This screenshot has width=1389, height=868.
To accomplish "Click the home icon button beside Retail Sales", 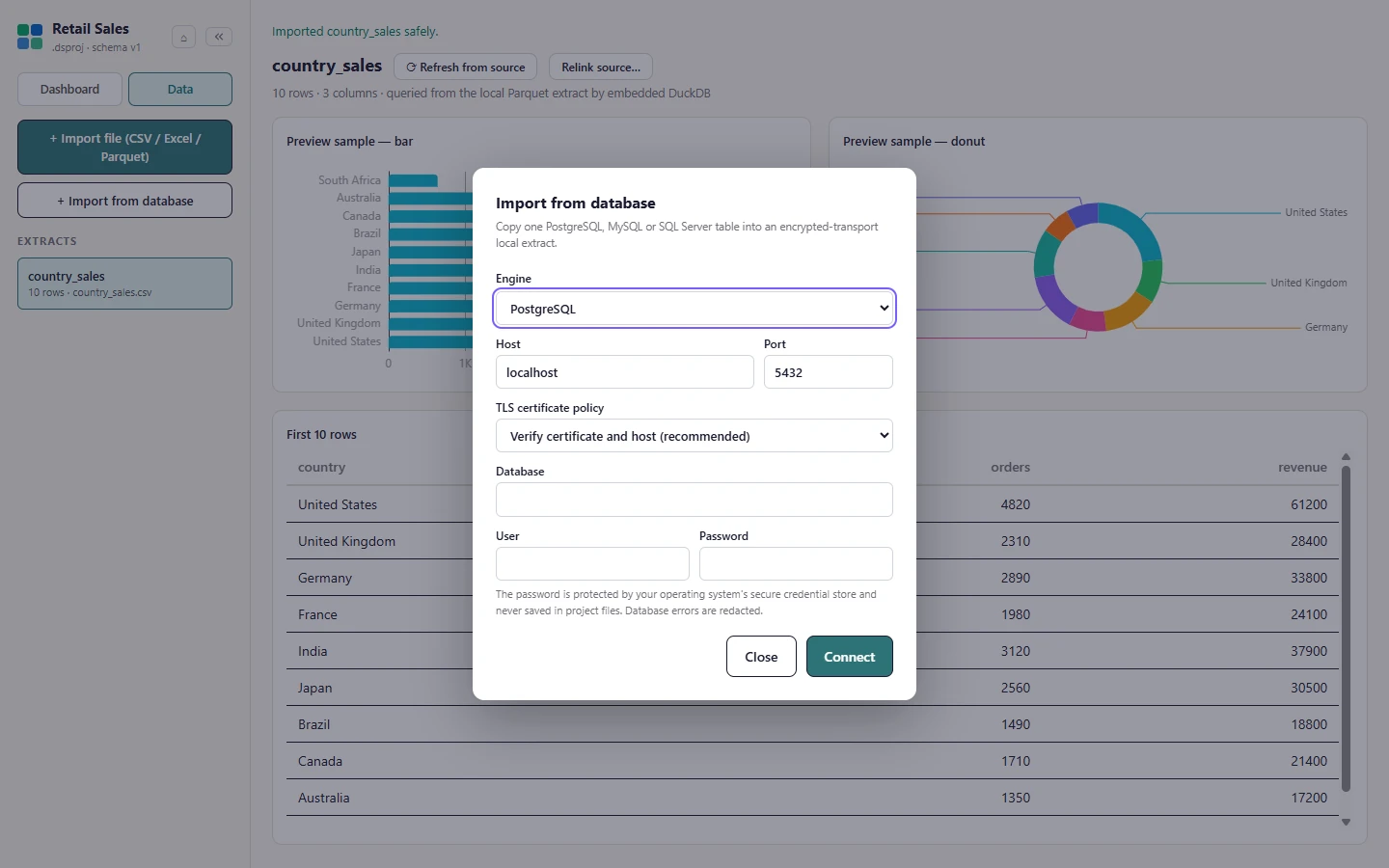I will tap(183, 38).
